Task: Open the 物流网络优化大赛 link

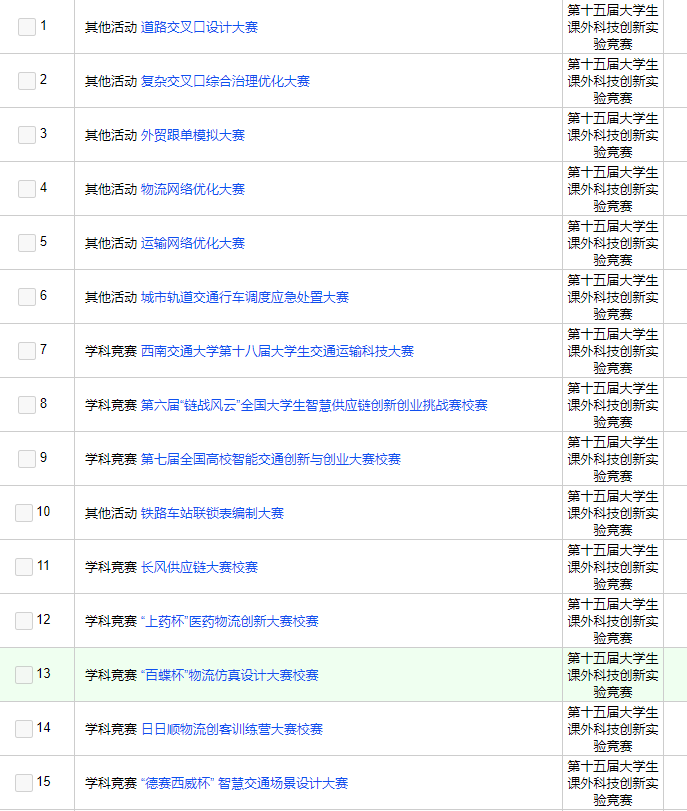Action: tap(193, 189)
